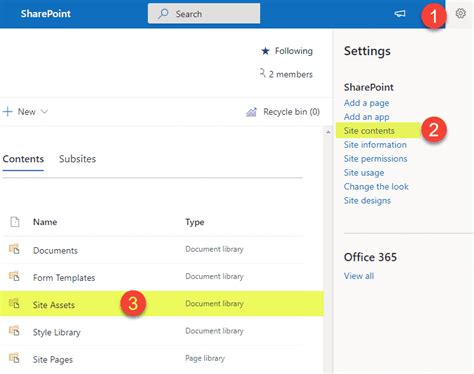Click the New button label
474x374 pixels.
(27, 112)
